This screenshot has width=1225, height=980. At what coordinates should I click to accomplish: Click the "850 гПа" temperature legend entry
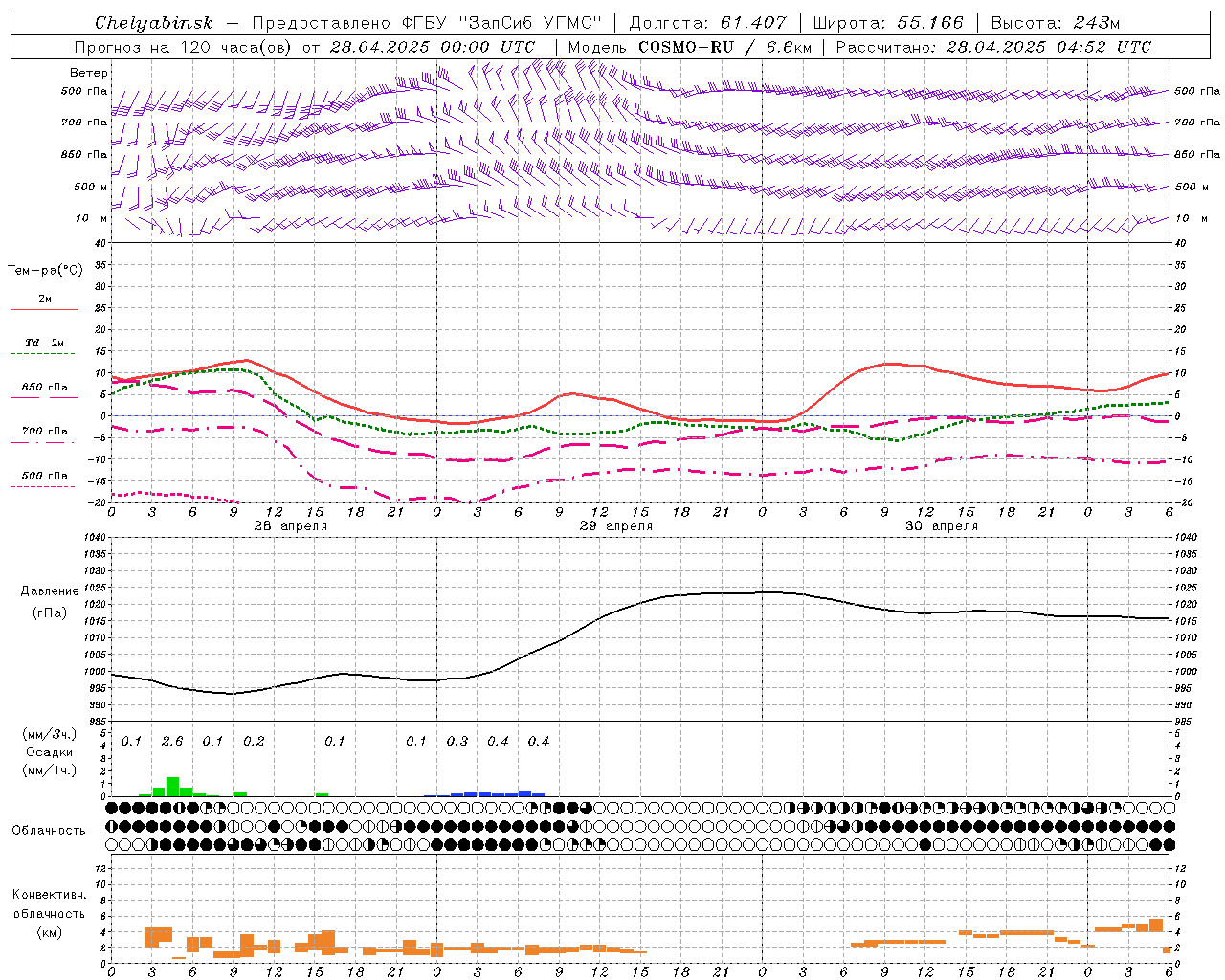(x=45, y=388)
